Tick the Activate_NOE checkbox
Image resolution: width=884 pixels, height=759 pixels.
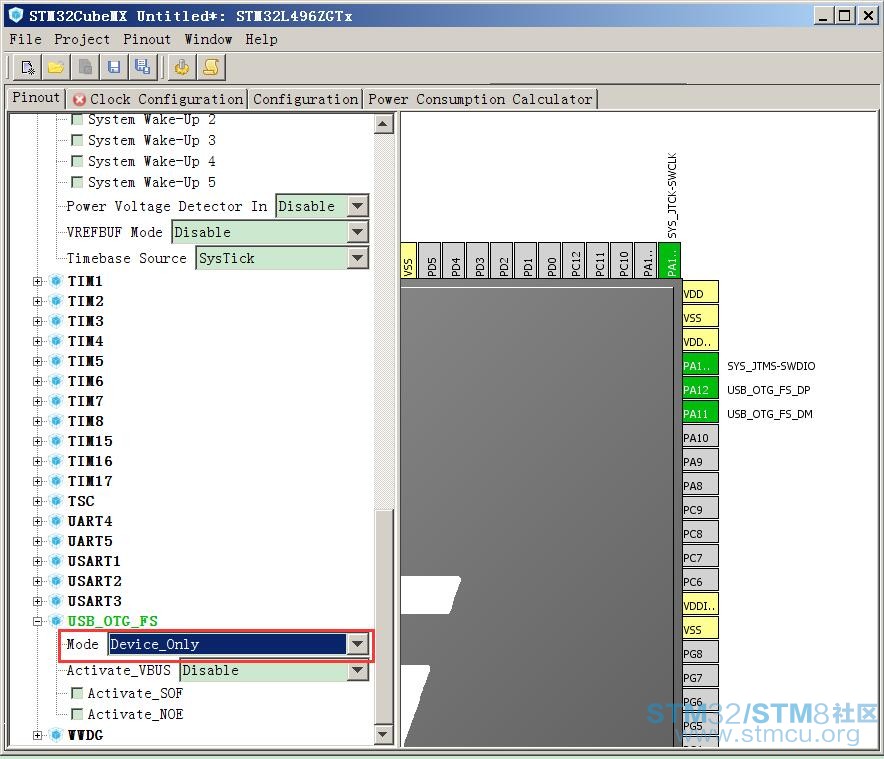(77, 714)
